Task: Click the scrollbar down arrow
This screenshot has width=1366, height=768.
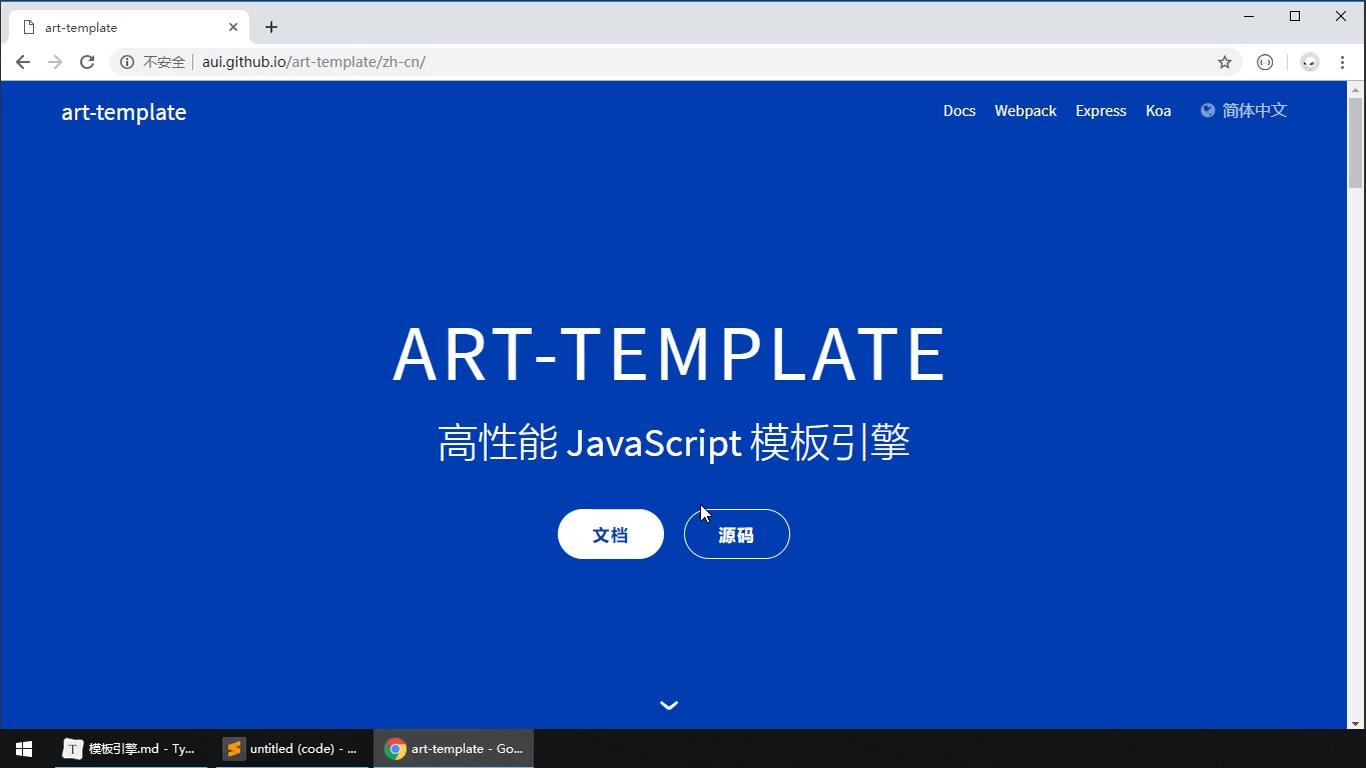Action: 1356,722
